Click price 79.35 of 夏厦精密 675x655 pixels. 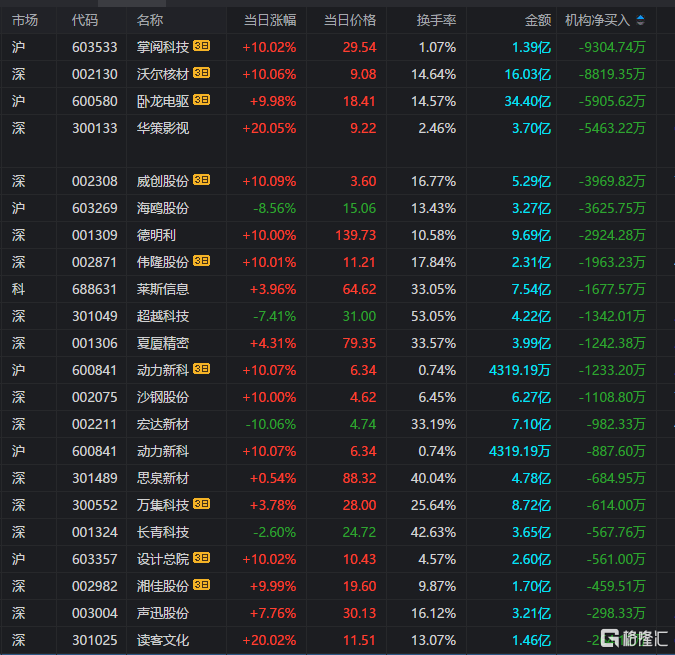359,343
